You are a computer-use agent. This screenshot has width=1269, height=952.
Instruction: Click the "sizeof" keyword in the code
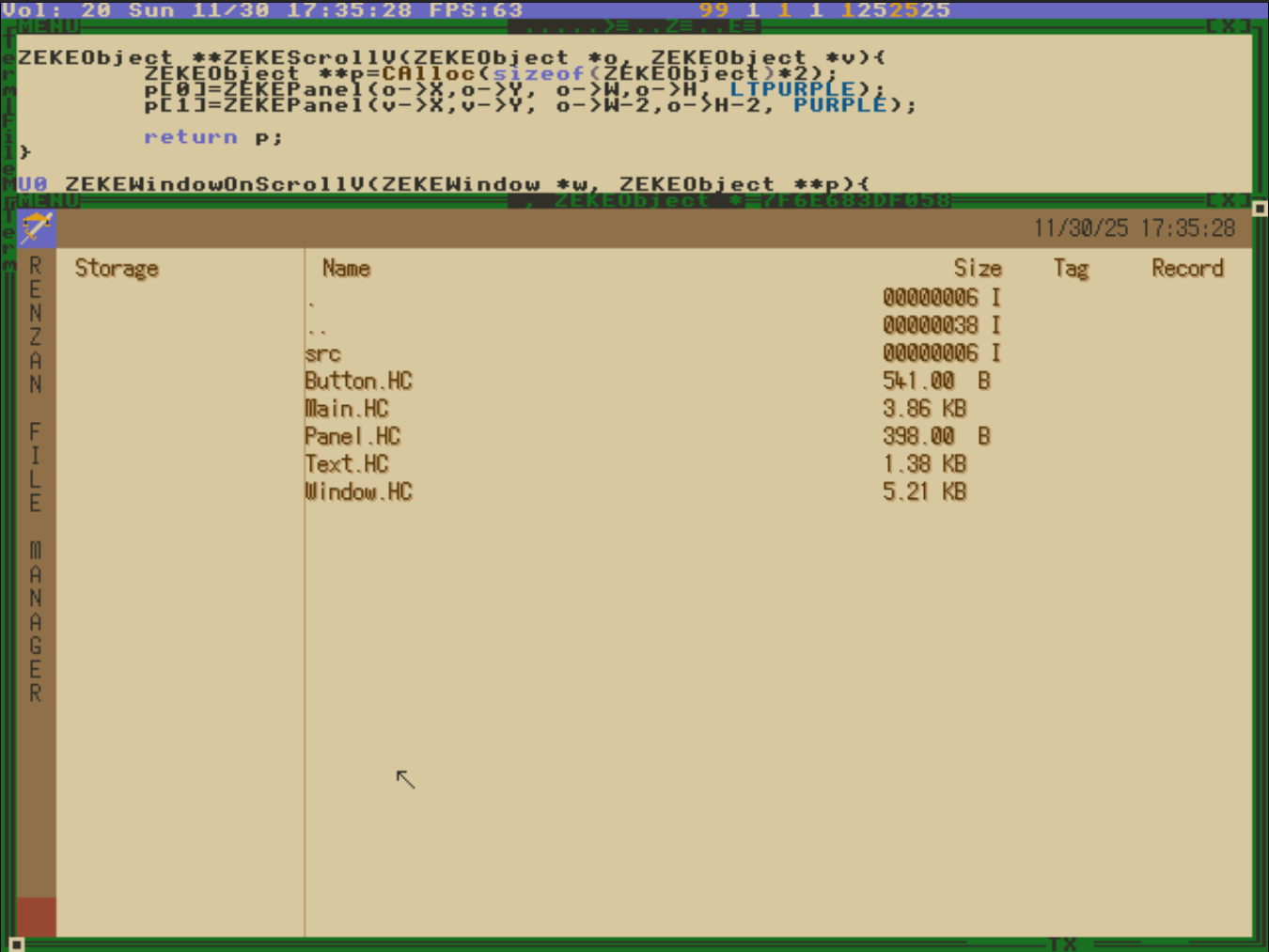click(539, 73)
